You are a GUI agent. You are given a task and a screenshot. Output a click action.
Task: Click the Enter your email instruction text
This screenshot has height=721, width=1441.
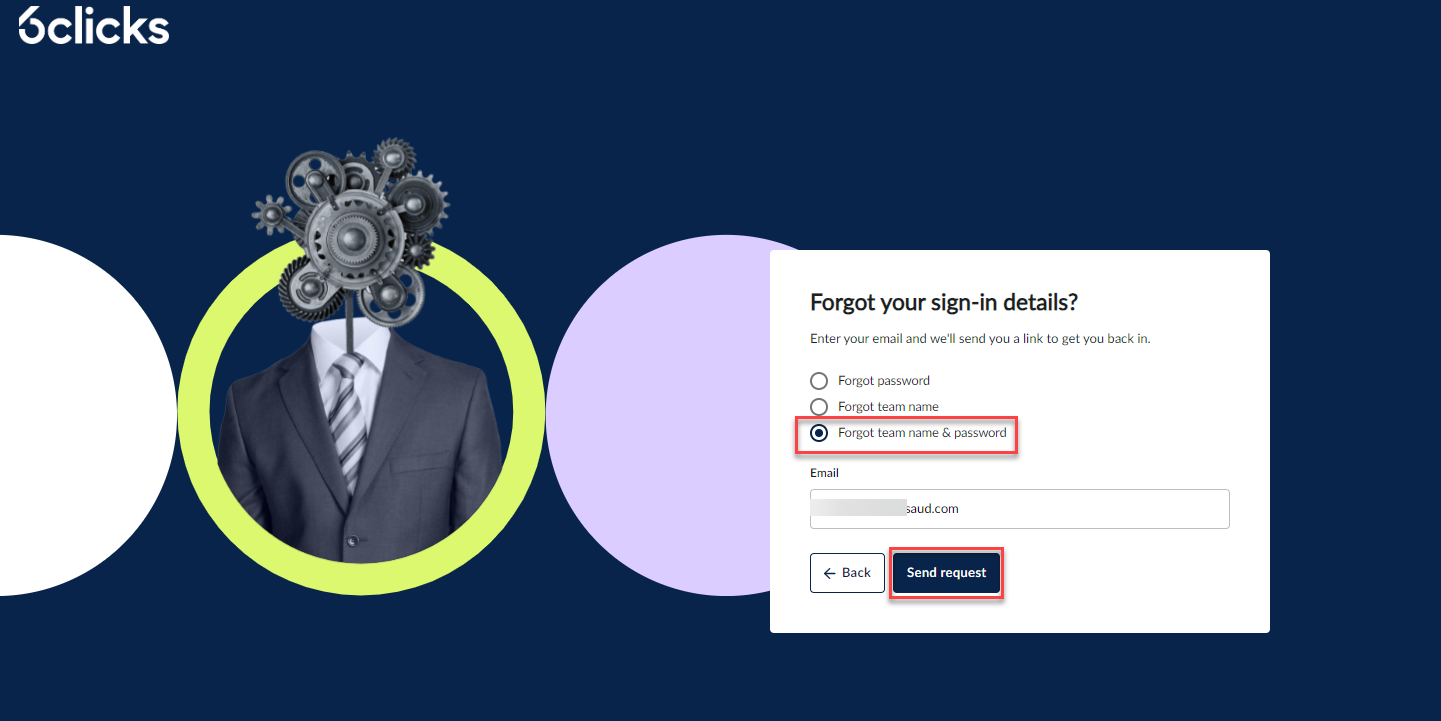(x=980, y=339)
